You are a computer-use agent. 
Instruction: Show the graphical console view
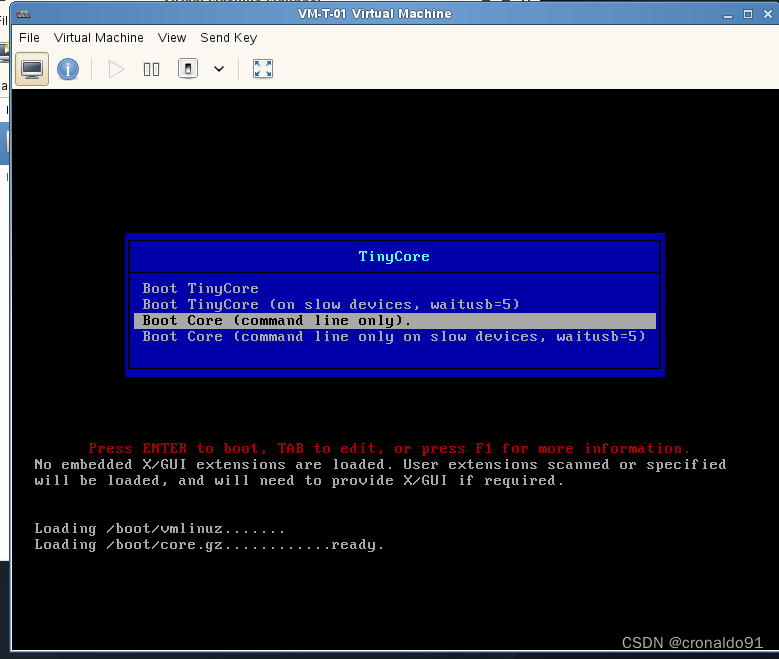point(32,69)
